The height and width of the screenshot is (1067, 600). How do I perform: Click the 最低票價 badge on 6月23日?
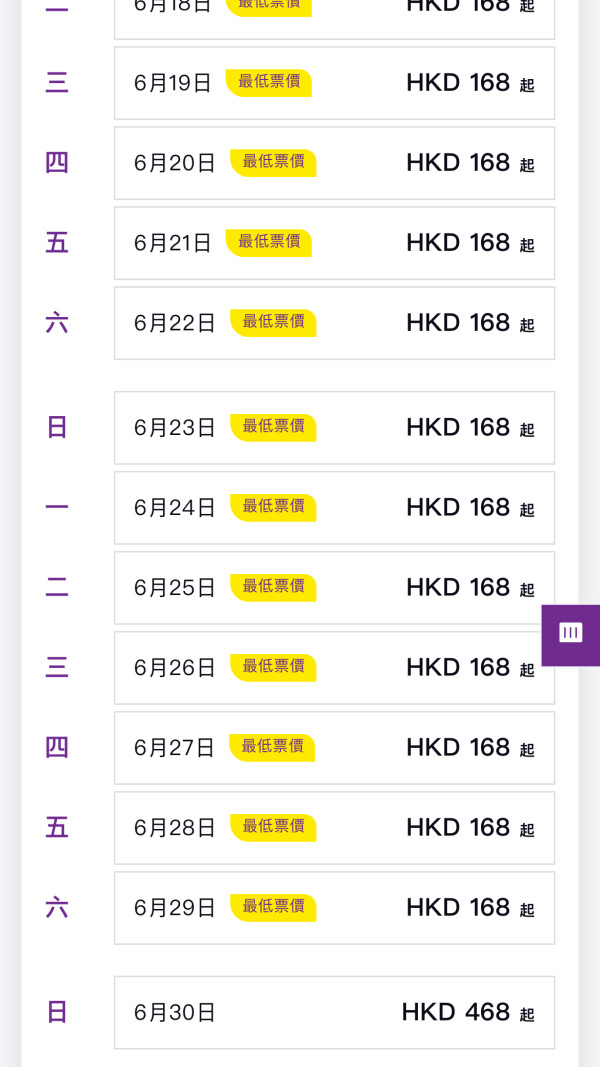pos(273,427)
